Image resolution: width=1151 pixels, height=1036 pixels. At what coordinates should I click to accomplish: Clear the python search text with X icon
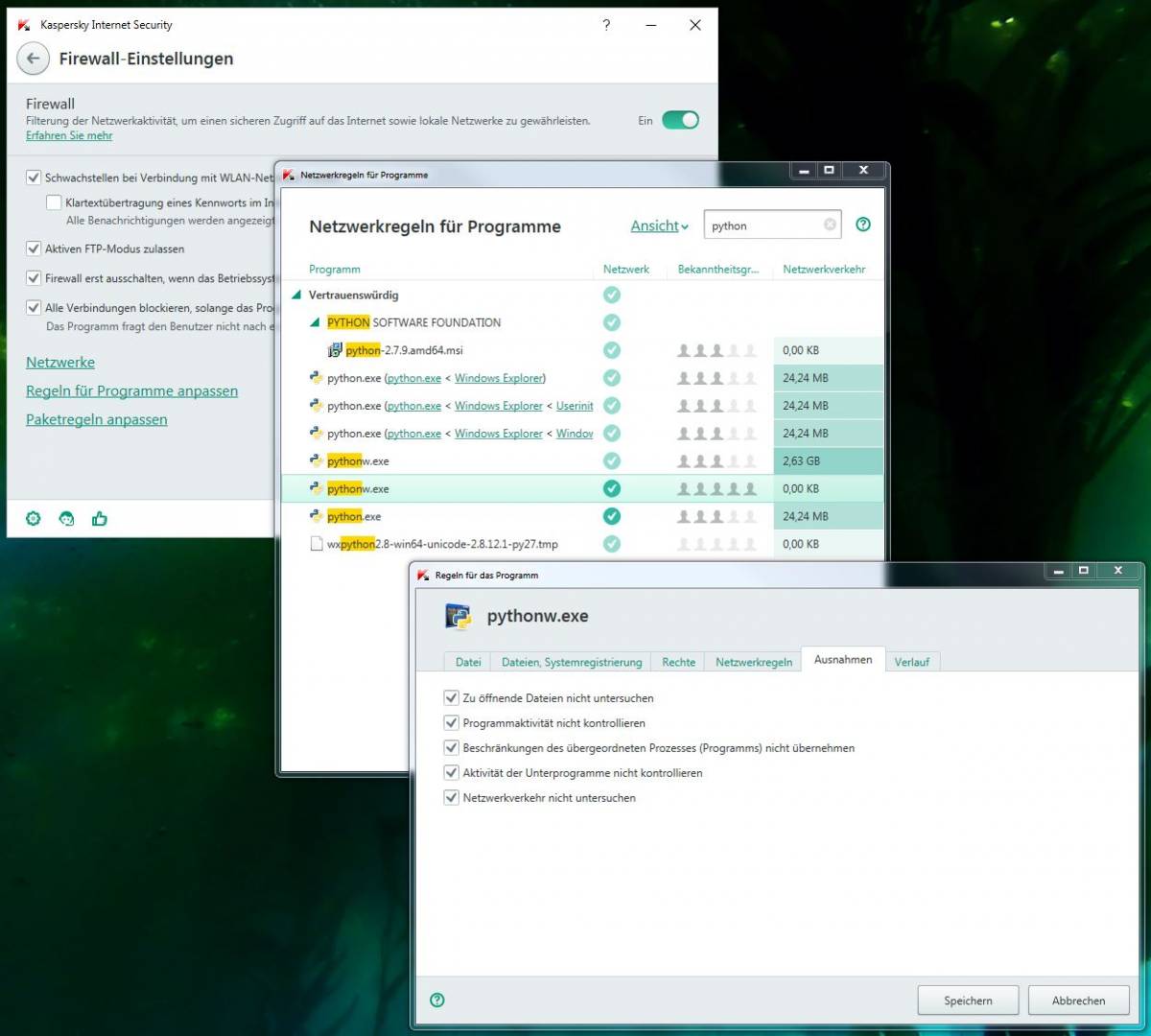(830, 224)
